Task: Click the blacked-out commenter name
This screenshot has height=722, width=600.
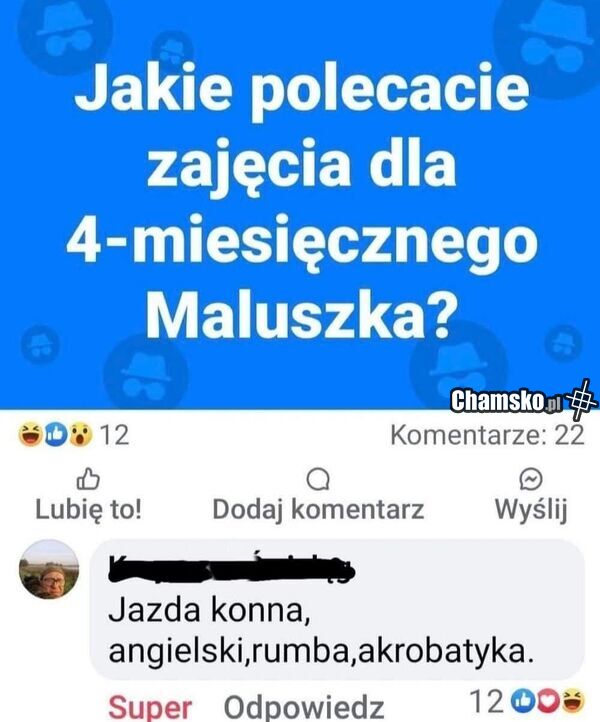Action: 232,569
